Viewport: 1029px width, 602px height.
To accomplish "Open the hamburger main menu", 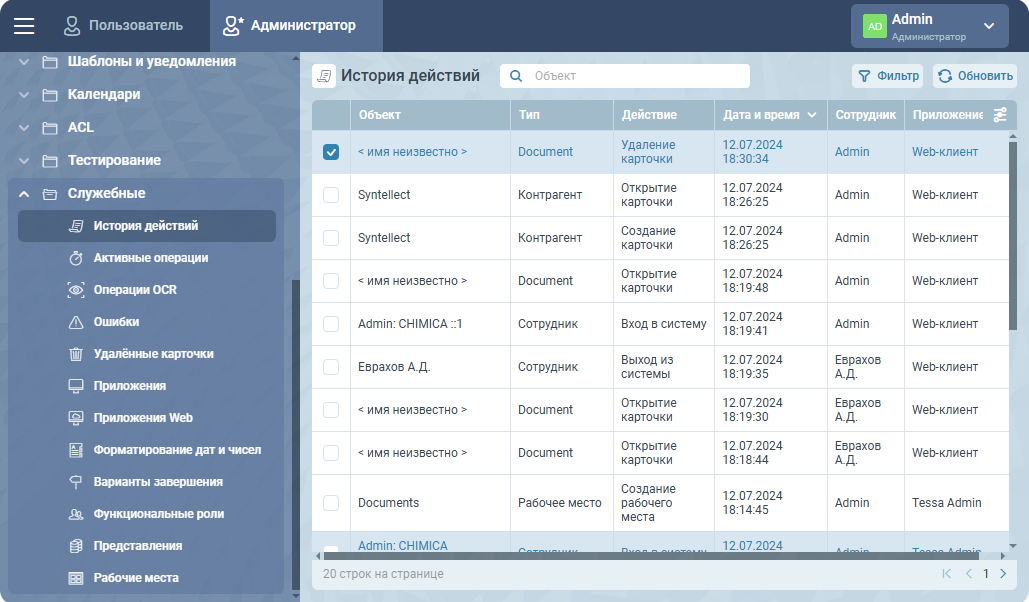I will click(x=24, y=26).
